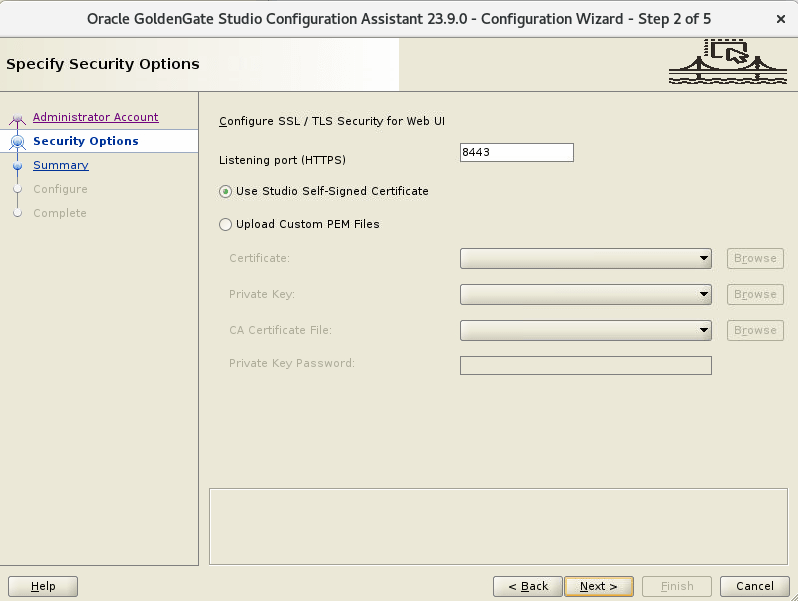
Task: Browse for the Private Key file
Action: click(755, 295)
